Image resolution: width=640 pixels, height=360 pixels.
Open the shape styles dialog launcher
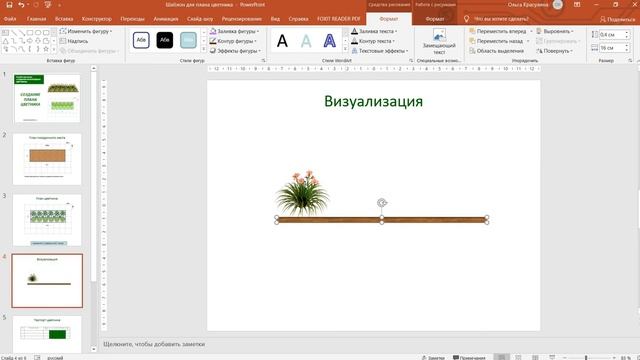[x=263, y=60]
